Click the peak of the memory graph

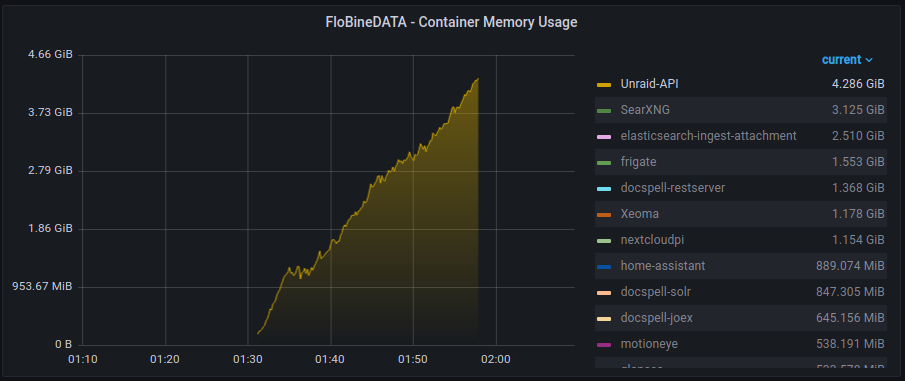[477, 79]
